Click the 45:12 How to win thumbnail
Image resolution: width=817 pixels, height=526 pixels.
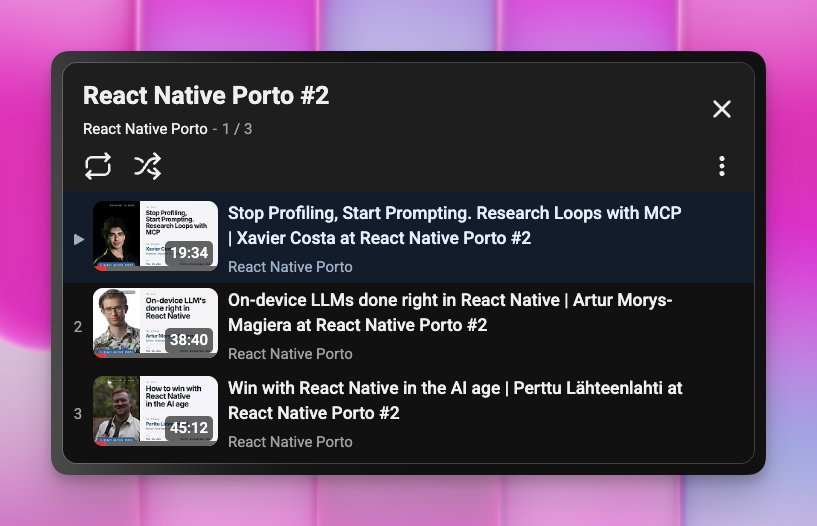(x=155, y=411)
